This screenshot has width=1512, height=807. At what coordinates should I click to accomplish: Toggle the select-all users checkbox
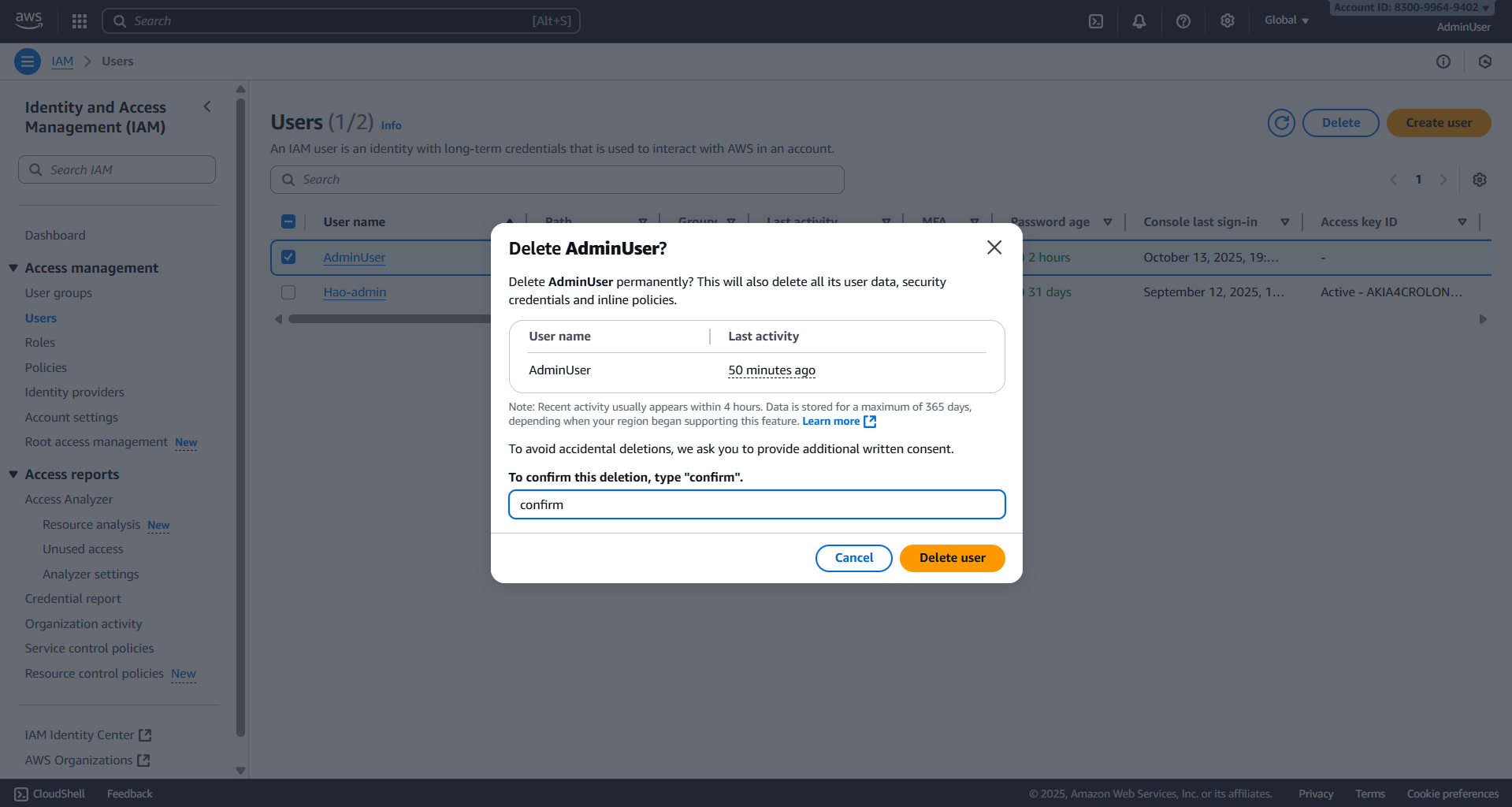[288, 221]
